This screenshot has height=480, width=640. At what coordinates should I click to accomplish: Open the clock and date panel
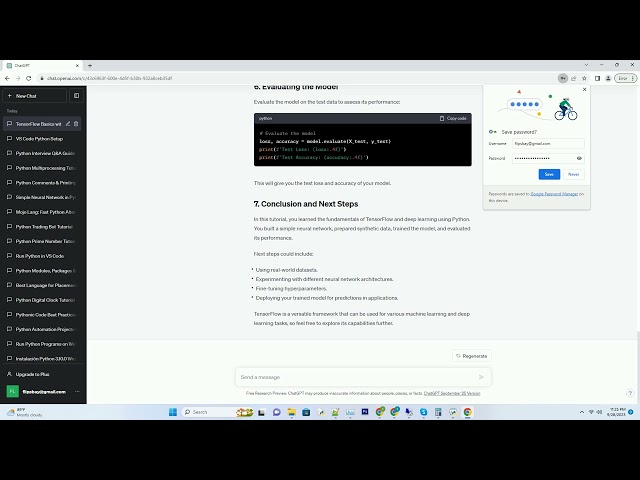tap(616, 412)
